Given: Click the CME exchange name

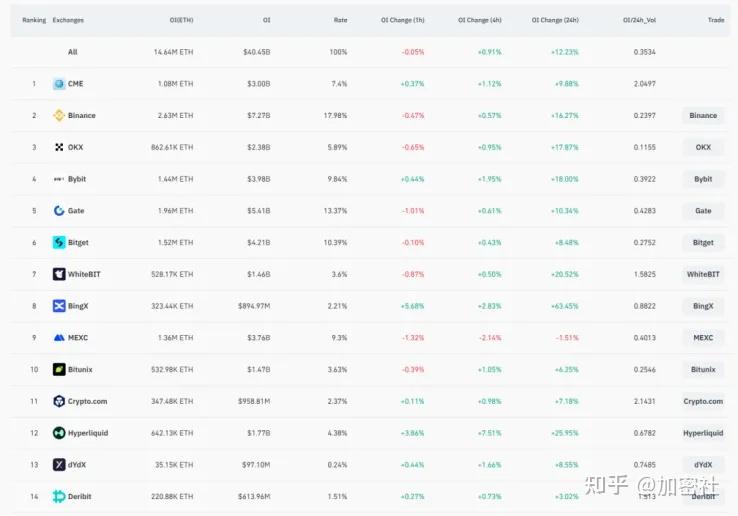Looking at the screenshot, I should [75, 84].
